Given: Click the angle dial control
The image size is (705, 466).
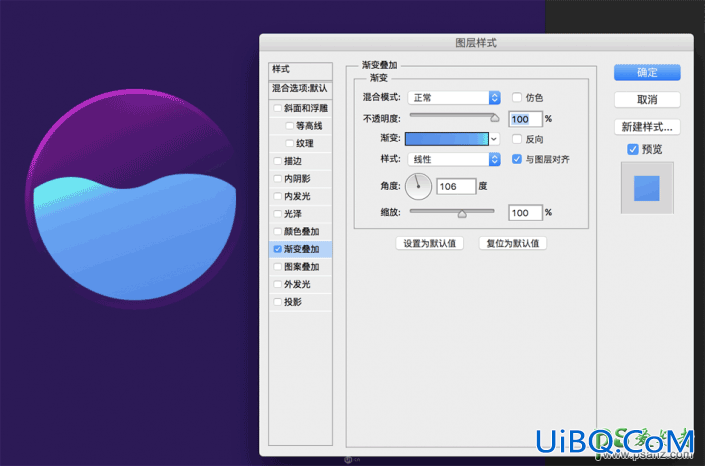Looking at the screenshot, I should [418, 186].
